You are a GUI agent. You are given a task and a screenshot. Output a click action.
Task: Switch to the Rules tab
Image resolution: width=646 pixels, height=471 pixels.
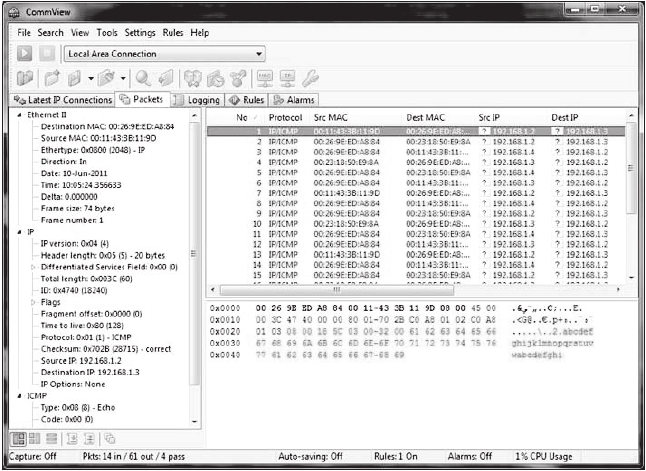247,100
